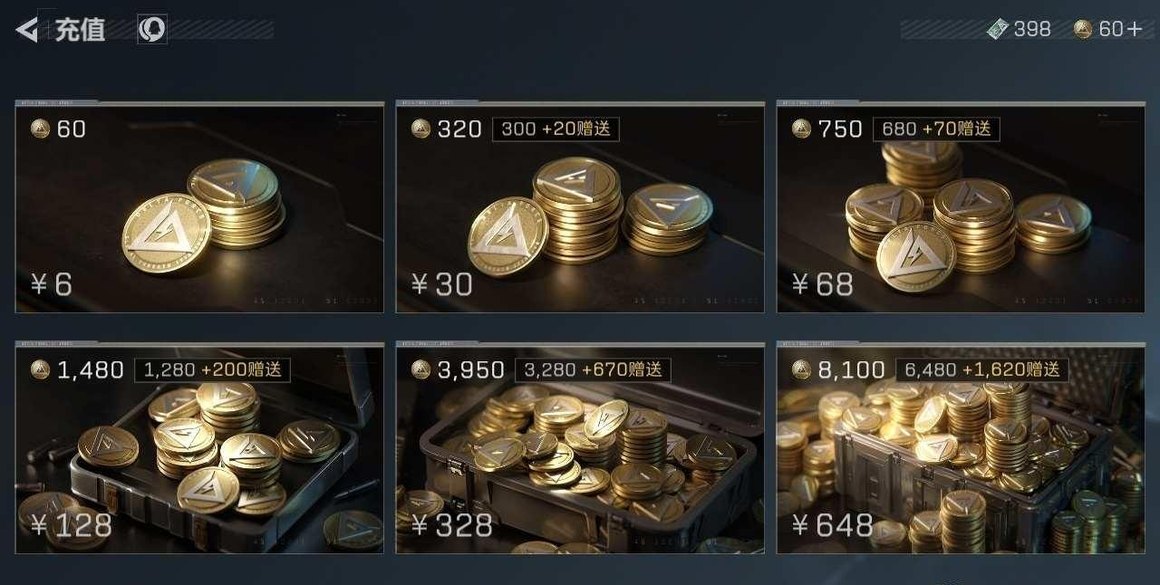Open the customer service headset icon

(152, 30)
